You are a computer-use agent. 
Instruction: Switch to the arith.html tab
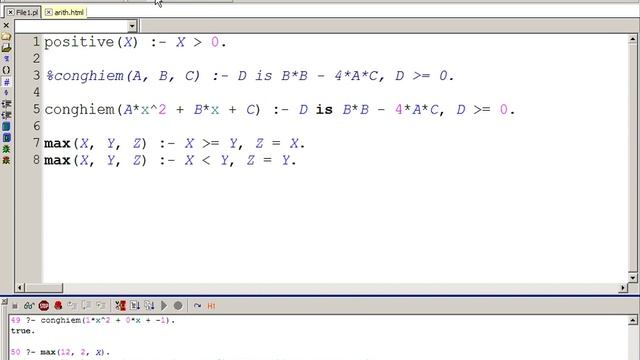[x=69, y=13]
